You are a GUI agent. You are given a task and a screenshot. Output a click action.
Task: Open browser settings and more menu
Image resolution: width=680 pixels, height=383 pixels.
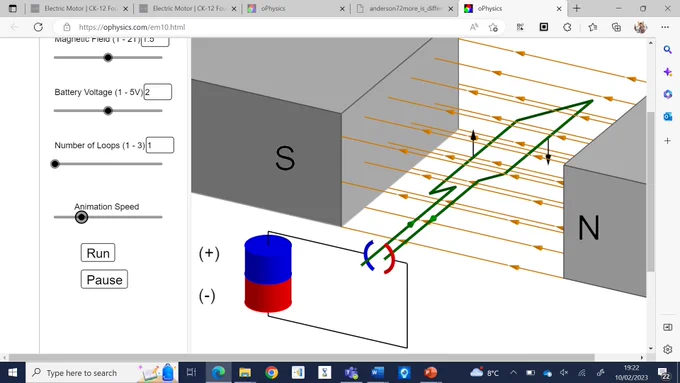[x=665, y=27]
